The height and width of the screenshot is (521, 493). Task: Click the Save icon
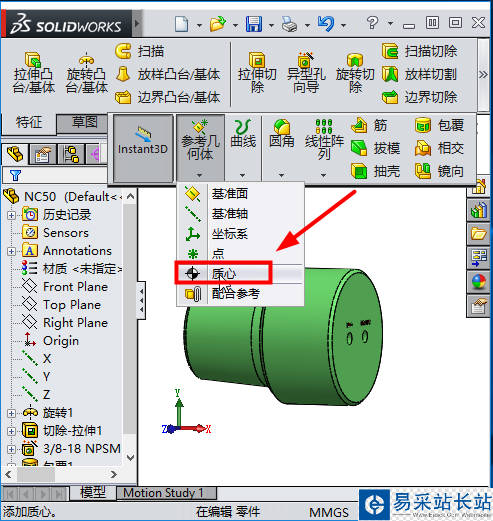coord(254,24)
